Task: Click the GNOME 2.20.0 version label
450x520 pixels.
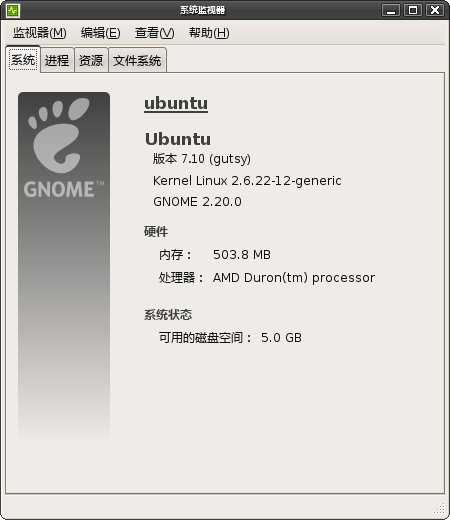Action: point(197,202)
